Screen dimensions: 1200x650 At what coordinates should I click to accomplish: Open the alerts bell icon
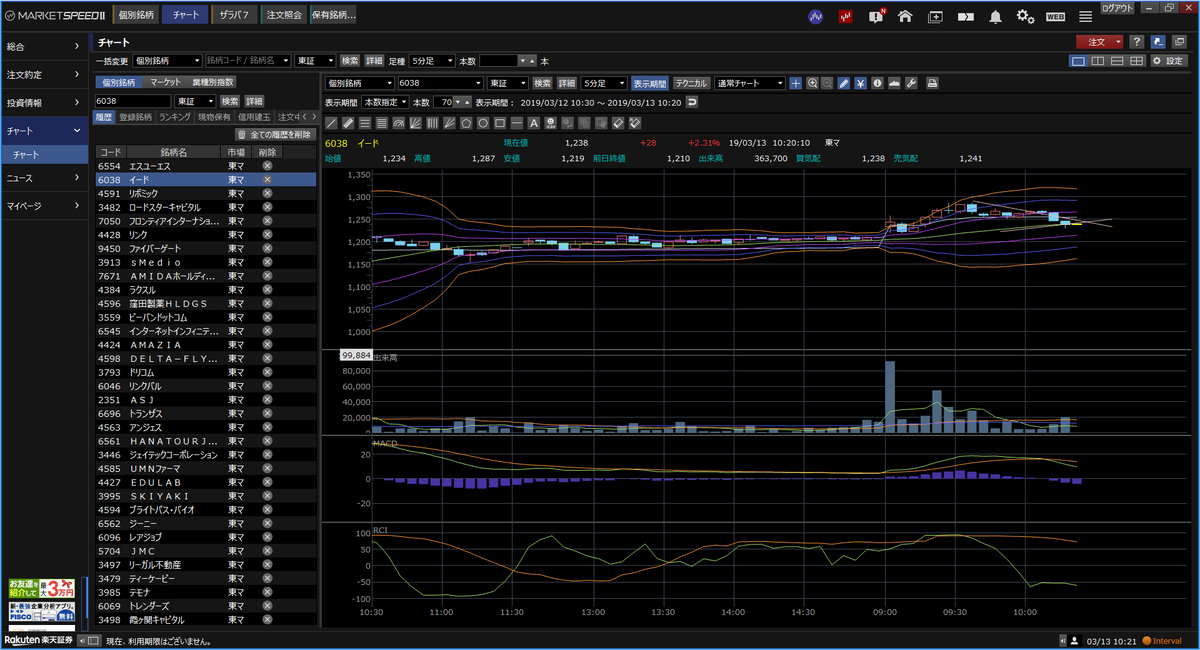(996, 17)
